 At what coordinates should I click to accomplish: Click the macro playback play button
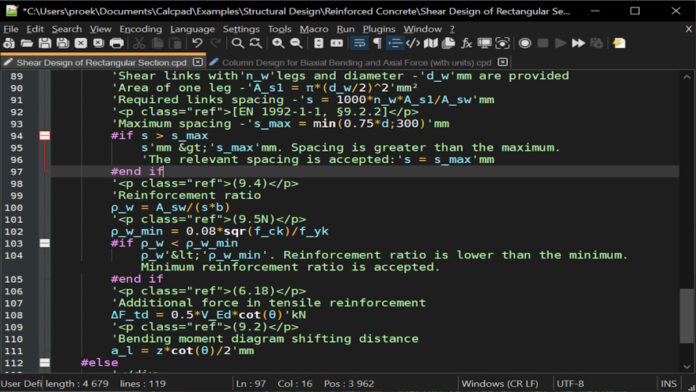coord(561,43)
